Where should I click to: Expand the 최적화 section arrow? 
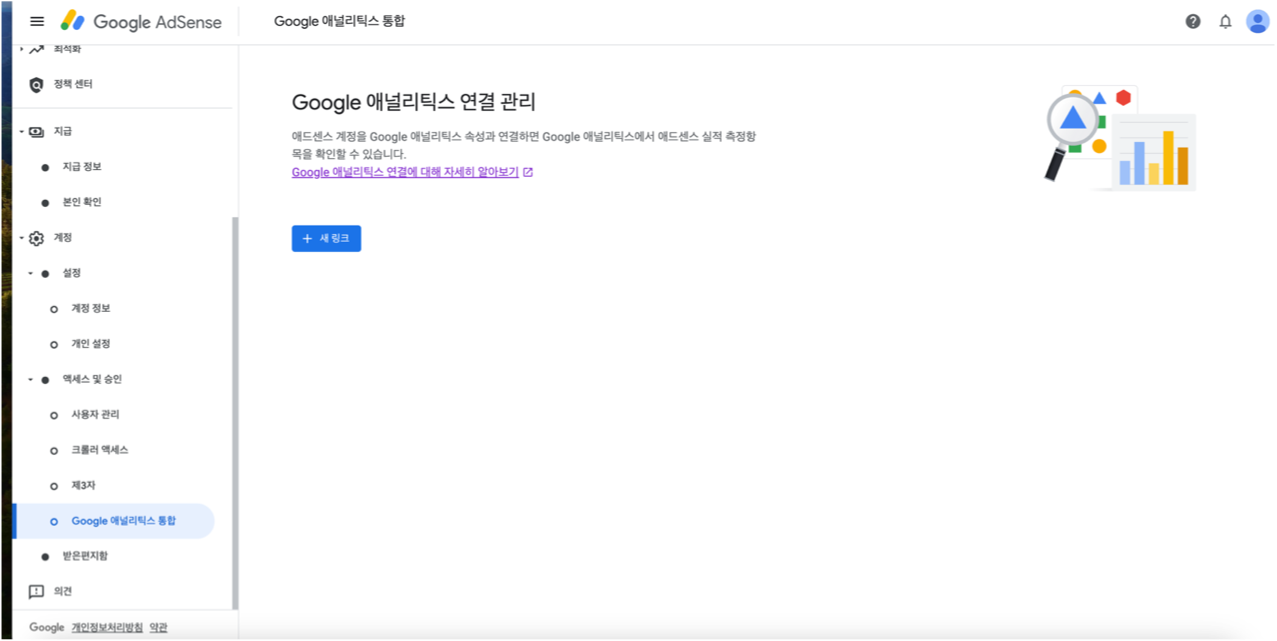coord(21,49)
